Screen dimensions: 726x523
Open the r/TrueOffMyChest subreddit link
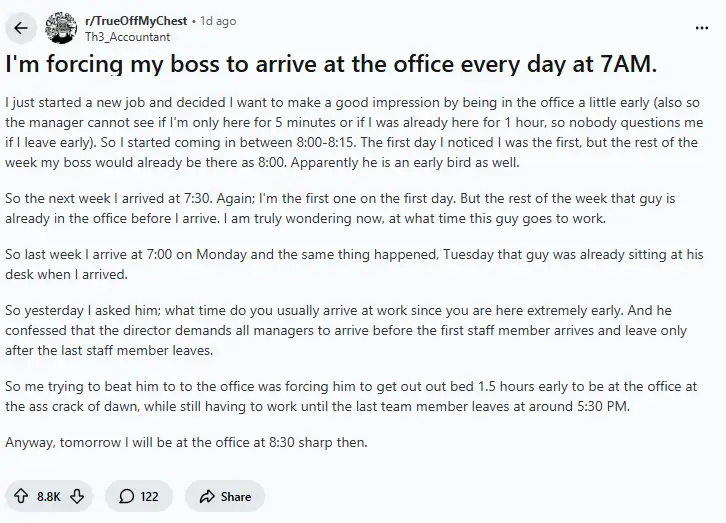(x=139, y=20)
